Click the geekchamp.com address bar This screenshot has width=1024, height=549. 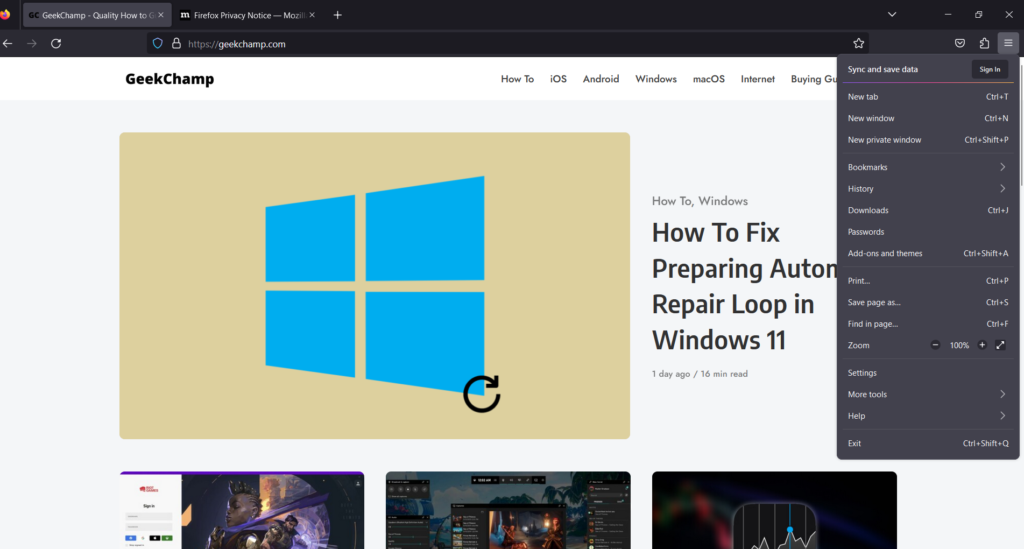coord(500,43)
